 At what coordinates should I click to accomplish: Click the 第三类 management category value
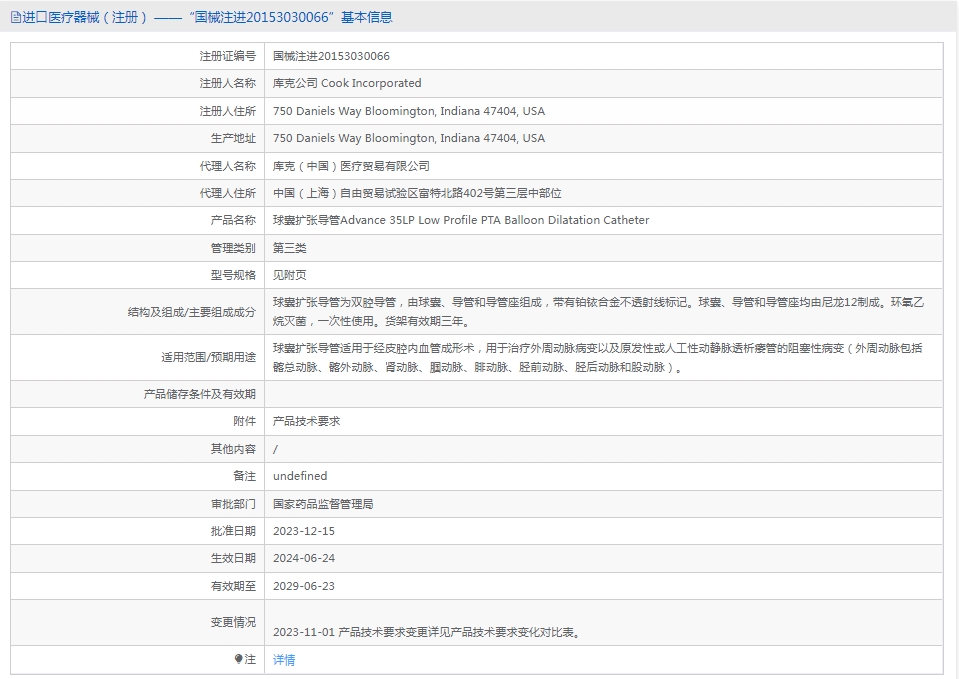(290, 248)
